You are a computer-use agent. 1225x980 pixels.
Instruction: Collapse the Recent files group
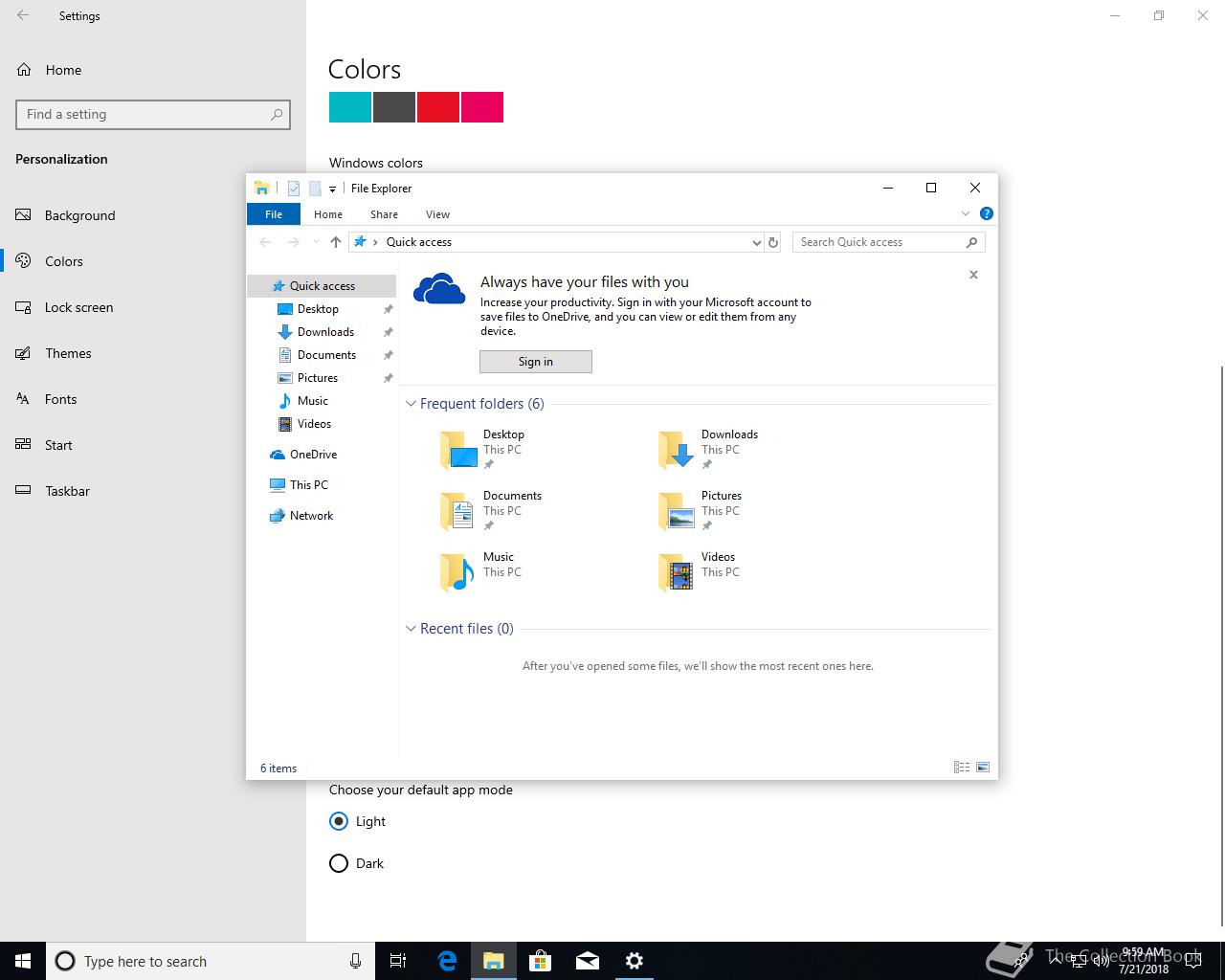pos(411,629)
